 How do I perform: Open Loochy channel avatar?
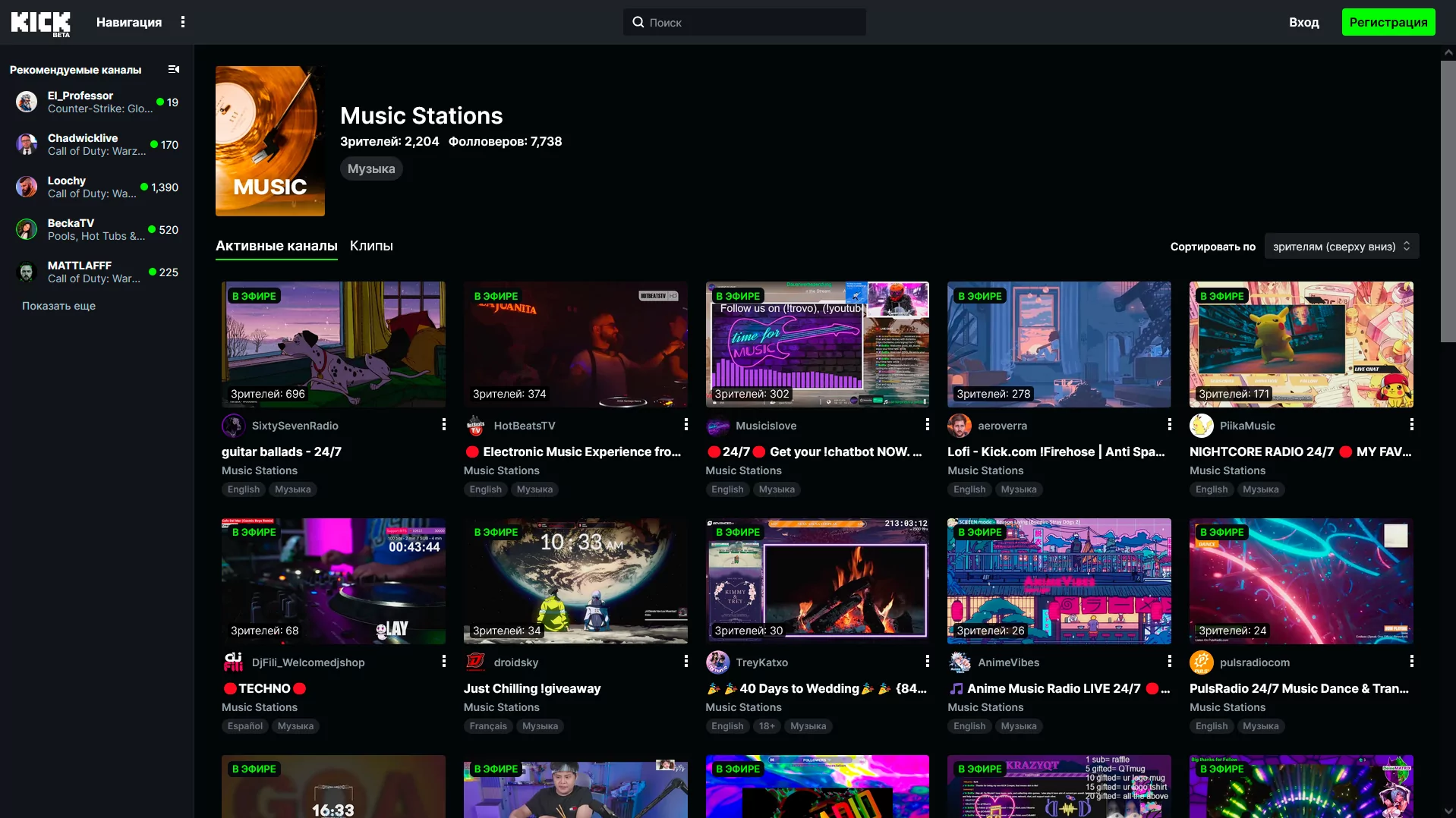coord(27,187)
